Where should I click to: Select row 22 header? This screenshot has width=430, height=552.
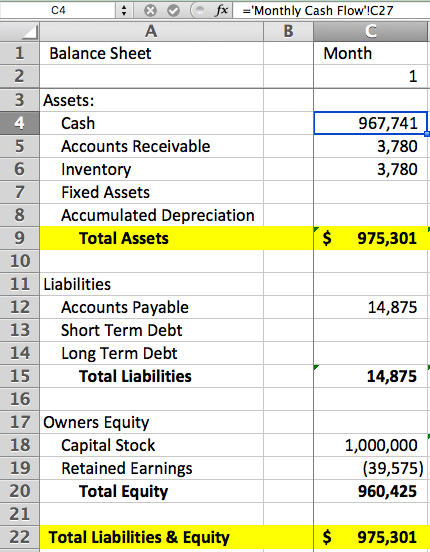click(19, 537)
